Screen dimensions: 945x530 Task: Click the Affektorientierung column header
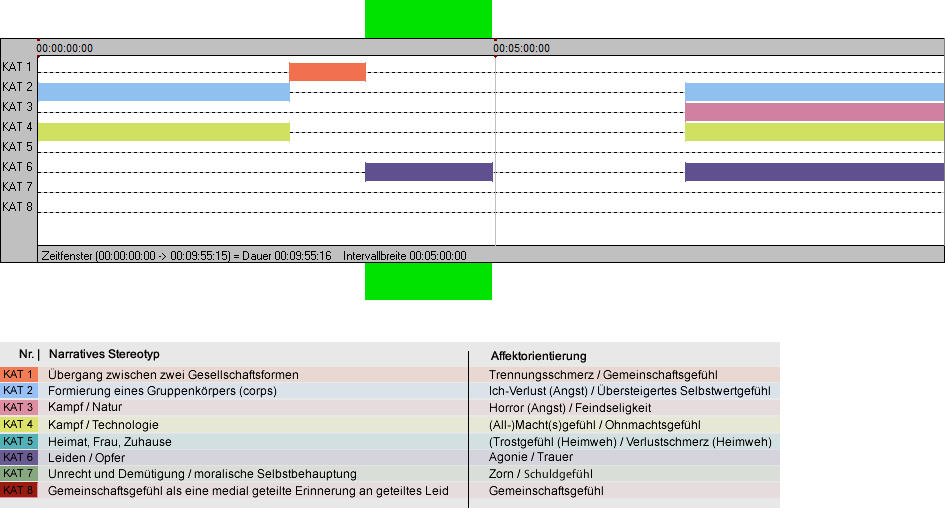click(538, 356)
